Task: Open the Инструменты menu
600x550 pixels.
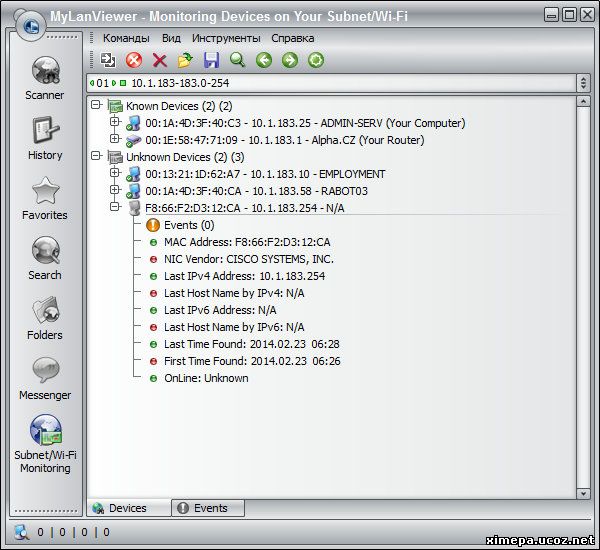Action: tap(226, 38)
